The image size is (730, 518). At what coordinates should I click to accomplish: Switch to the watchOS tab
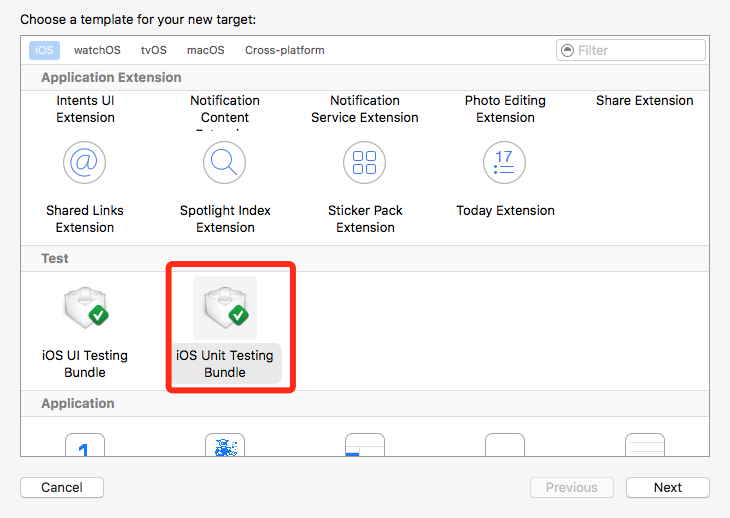pos(97,50)
